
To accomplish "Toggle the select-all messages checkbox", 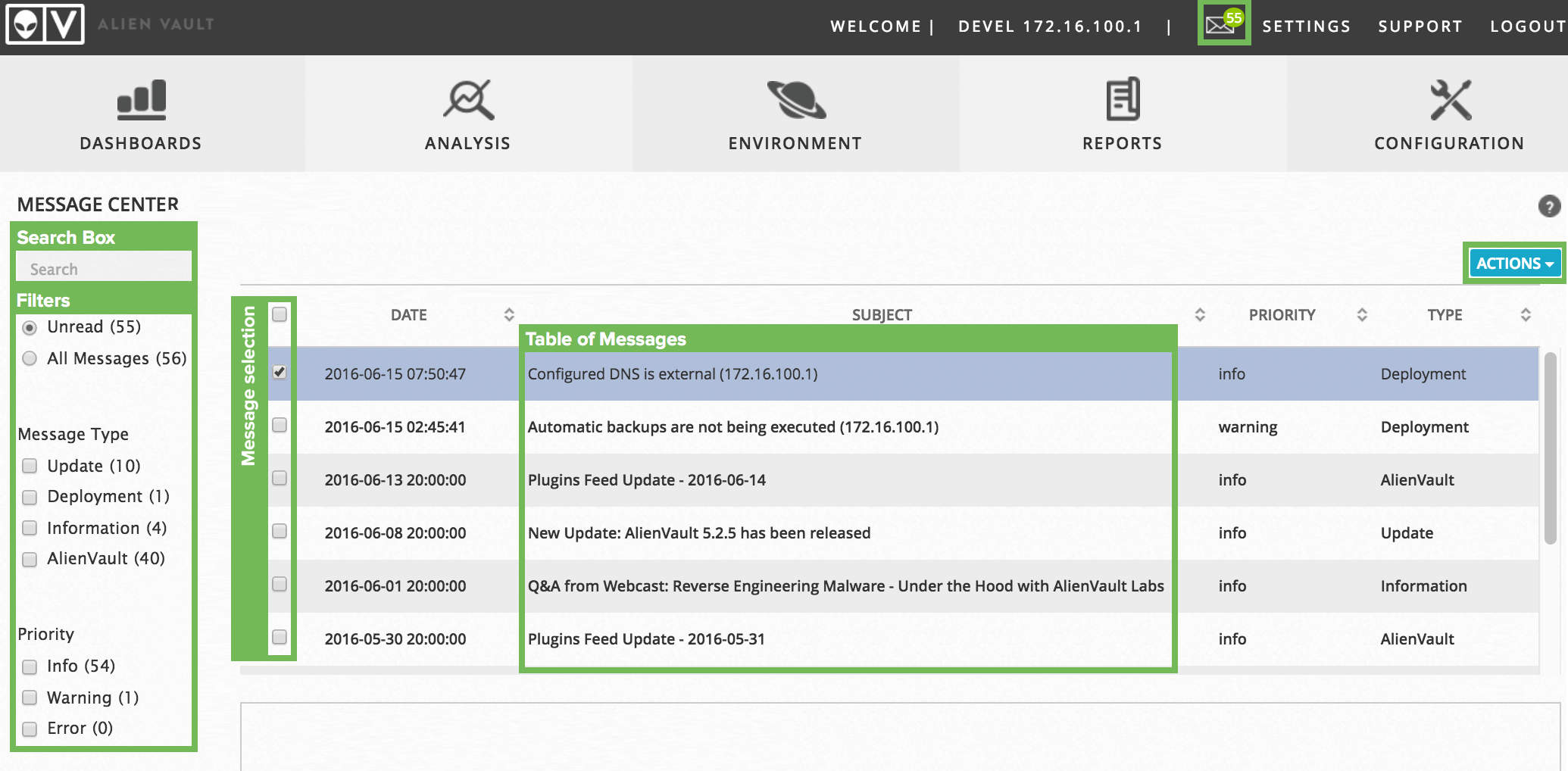I will point(280,314).
